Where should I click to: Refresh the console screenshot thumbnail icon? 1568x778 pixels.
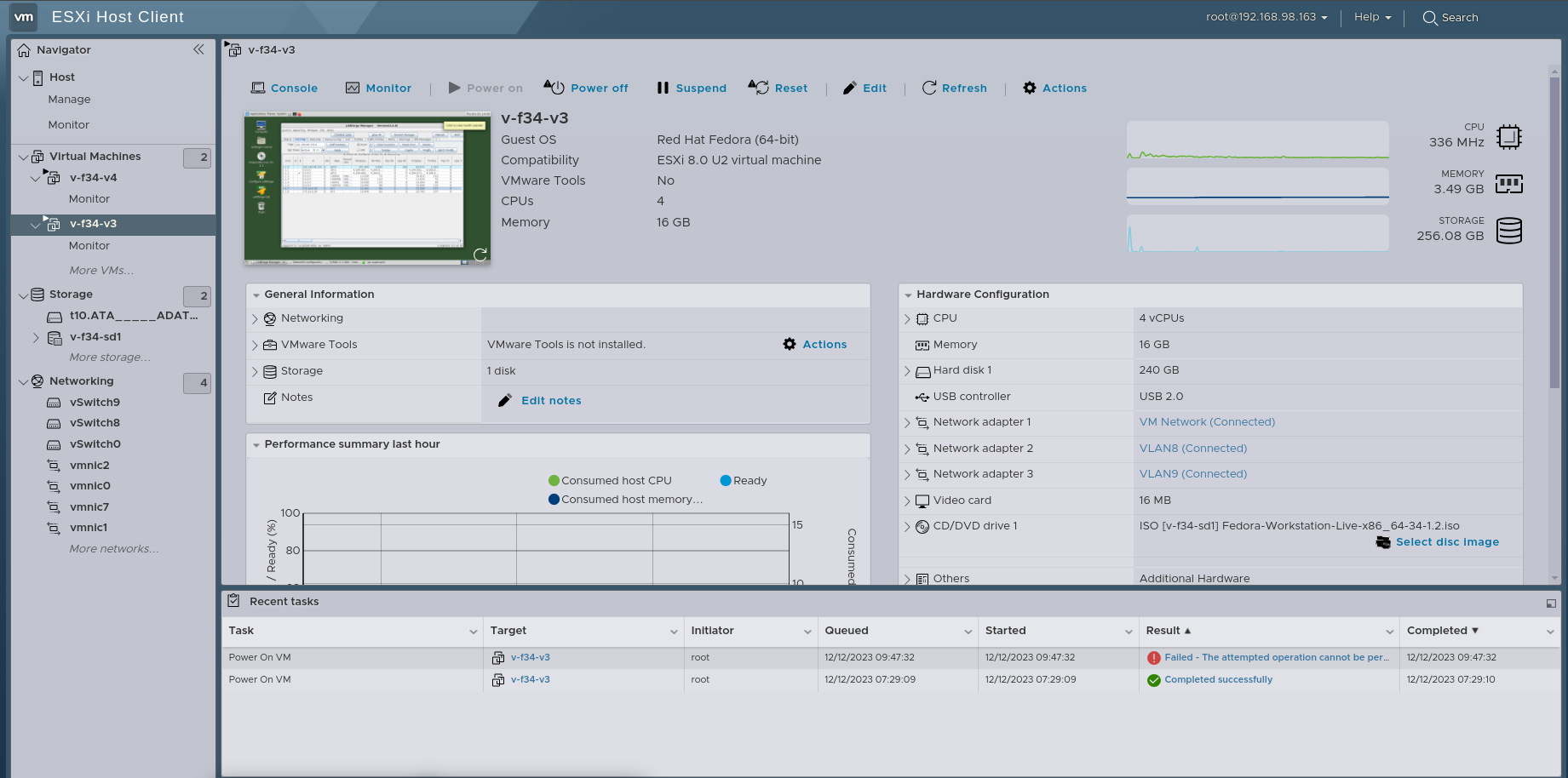tap(480, 254)
